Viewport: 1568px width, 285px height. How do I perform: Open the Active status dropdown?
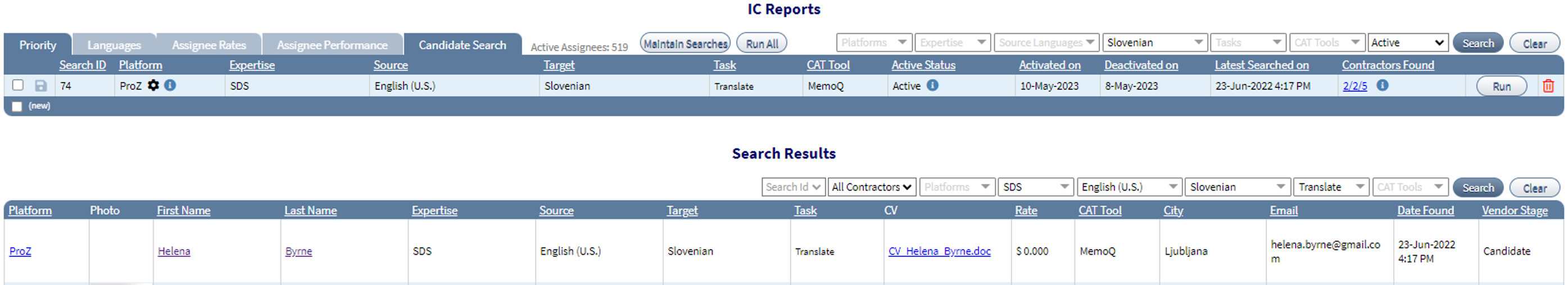point(1407,43)
